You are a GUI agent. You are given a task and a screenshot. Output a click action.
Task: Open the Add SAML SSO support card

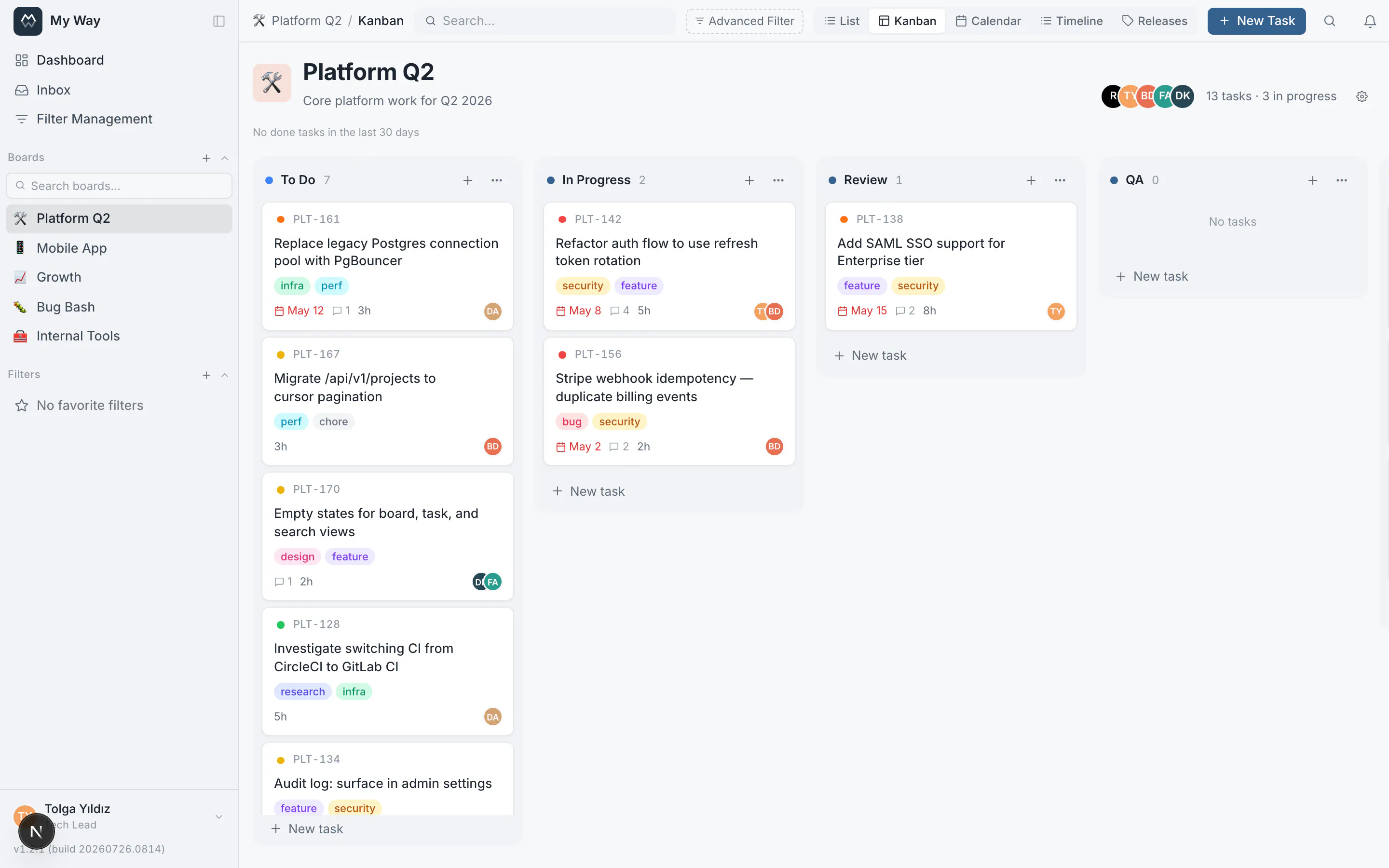click(951, 266)
